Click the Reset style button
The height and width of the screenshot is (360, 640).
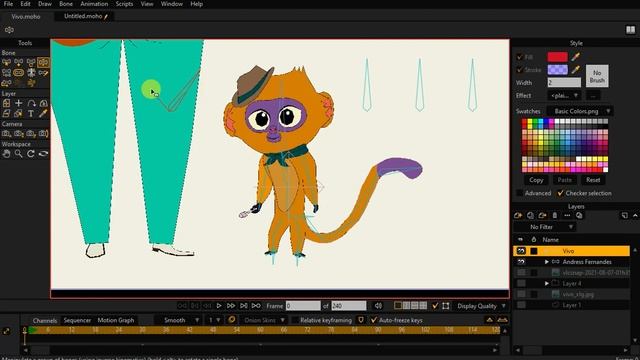coord(593,180)
